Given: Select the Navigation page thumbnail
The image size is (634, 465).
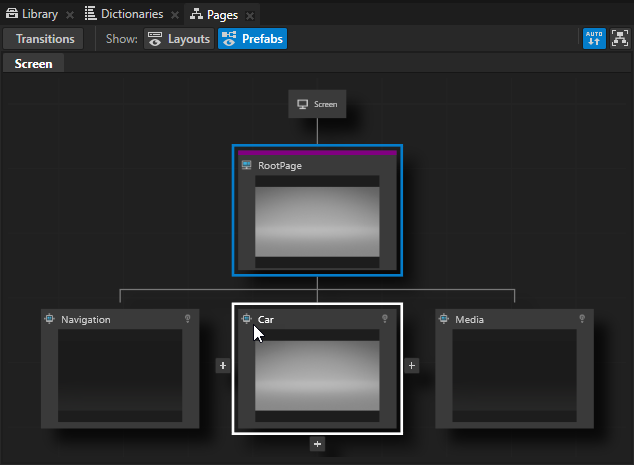Looking at the screenshot, I should [x=120, y=375].
